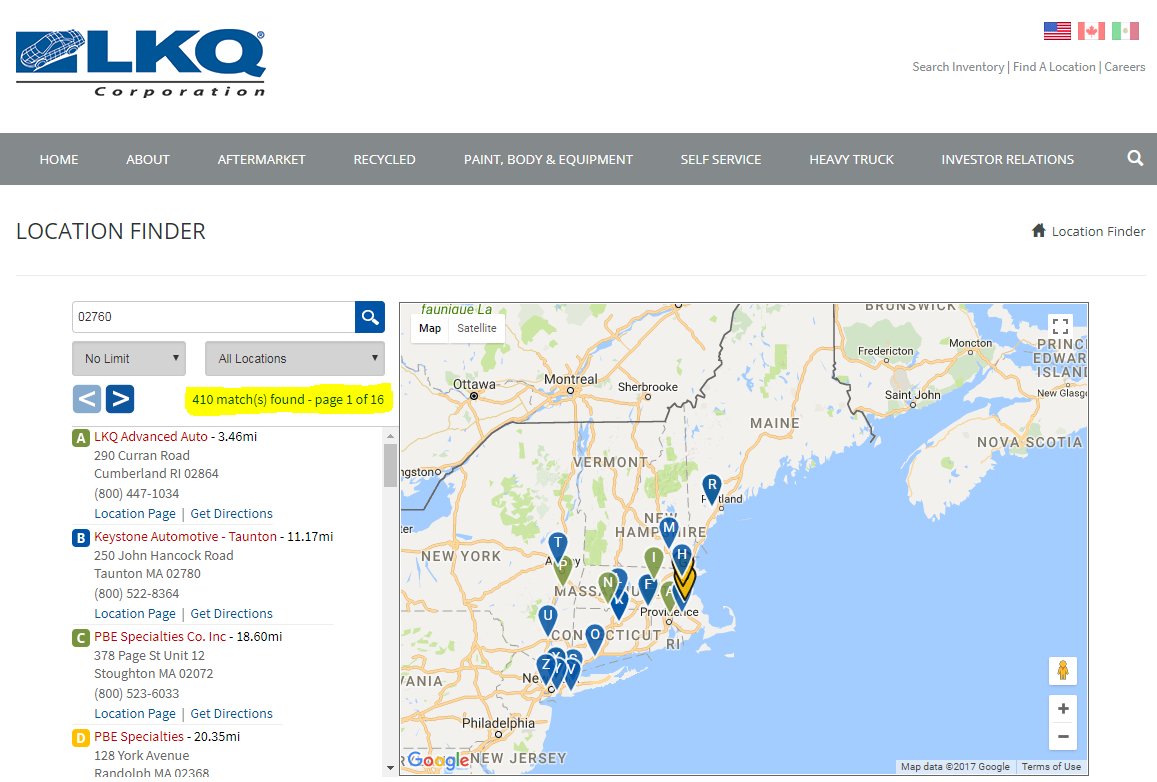Click Terms of Use on the map
Screen dimensions: 1157x782
click(1051, 767)
